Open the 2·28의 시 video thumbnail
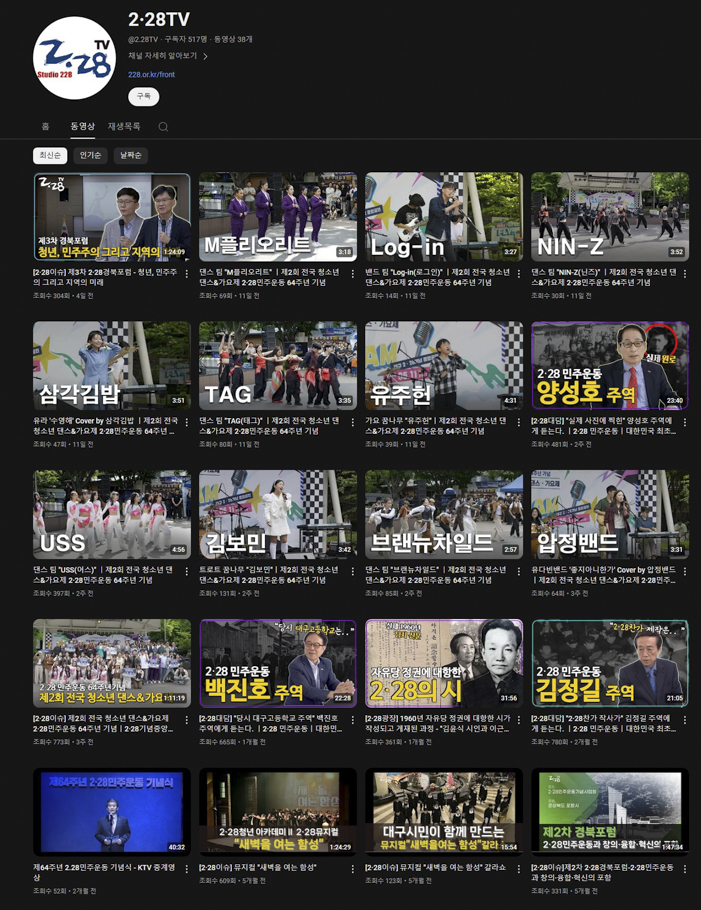The image size is (701, 910). [443, 663]
